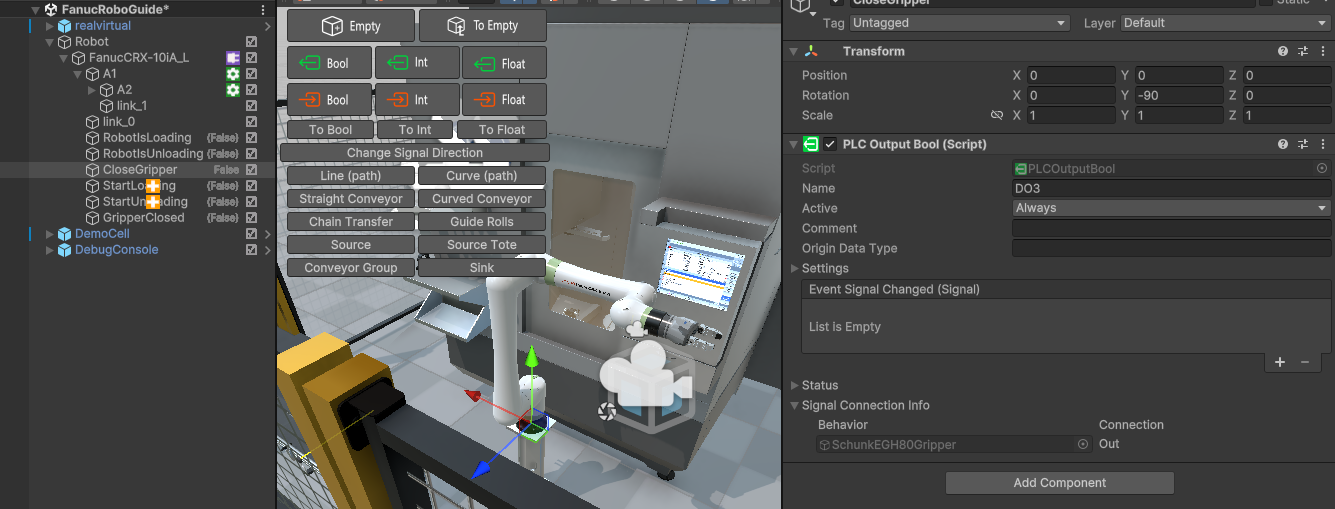The image size is (1335, 509).
Task: Click the plus icon under Event Signal Changed
Action: coord(1280,362)
